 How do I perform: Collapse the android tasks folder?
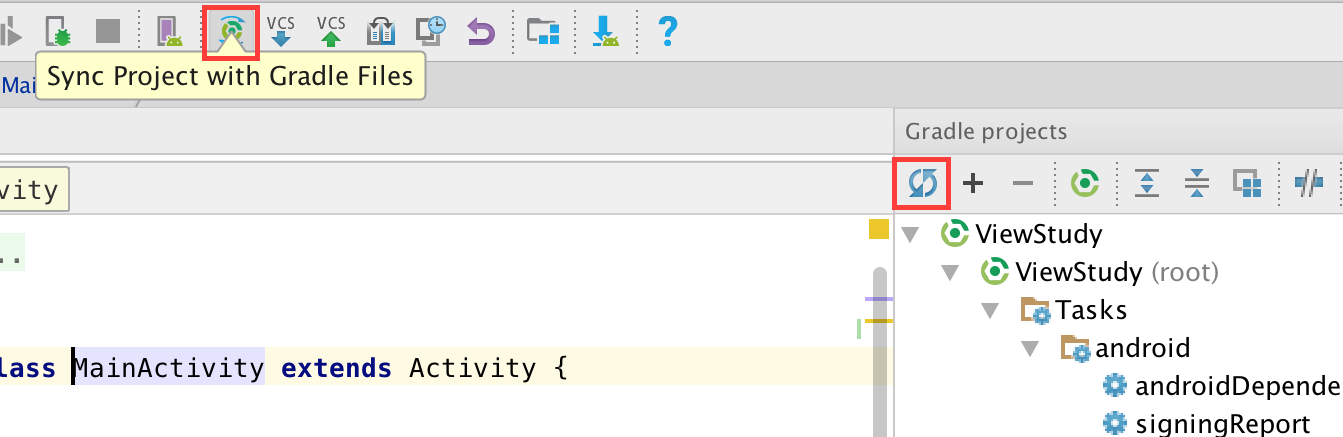coord(1029,349)
